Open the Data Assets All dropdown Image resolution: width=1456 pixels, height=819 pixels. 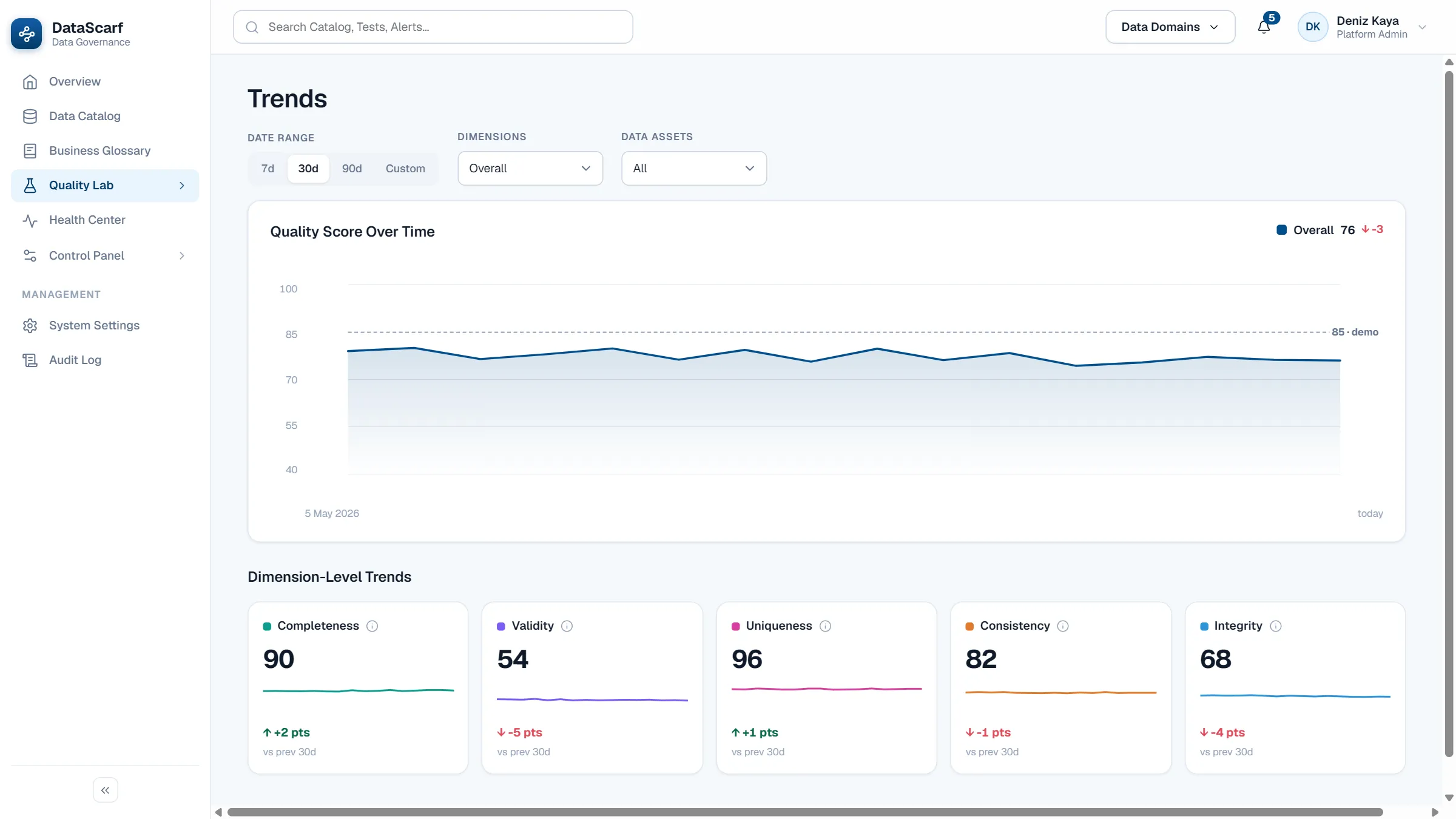coord(694,169)
